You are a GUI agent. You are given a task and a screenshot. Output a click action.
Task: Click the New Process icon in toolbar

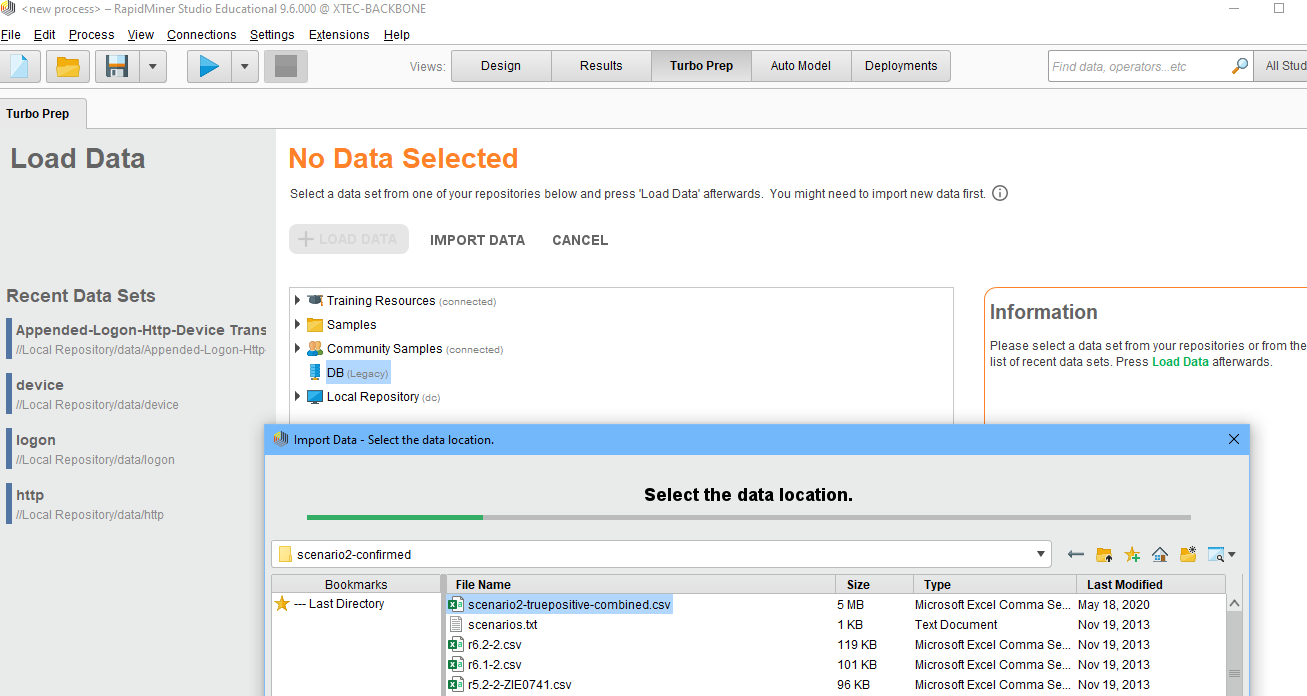click(x=20, y=66)
